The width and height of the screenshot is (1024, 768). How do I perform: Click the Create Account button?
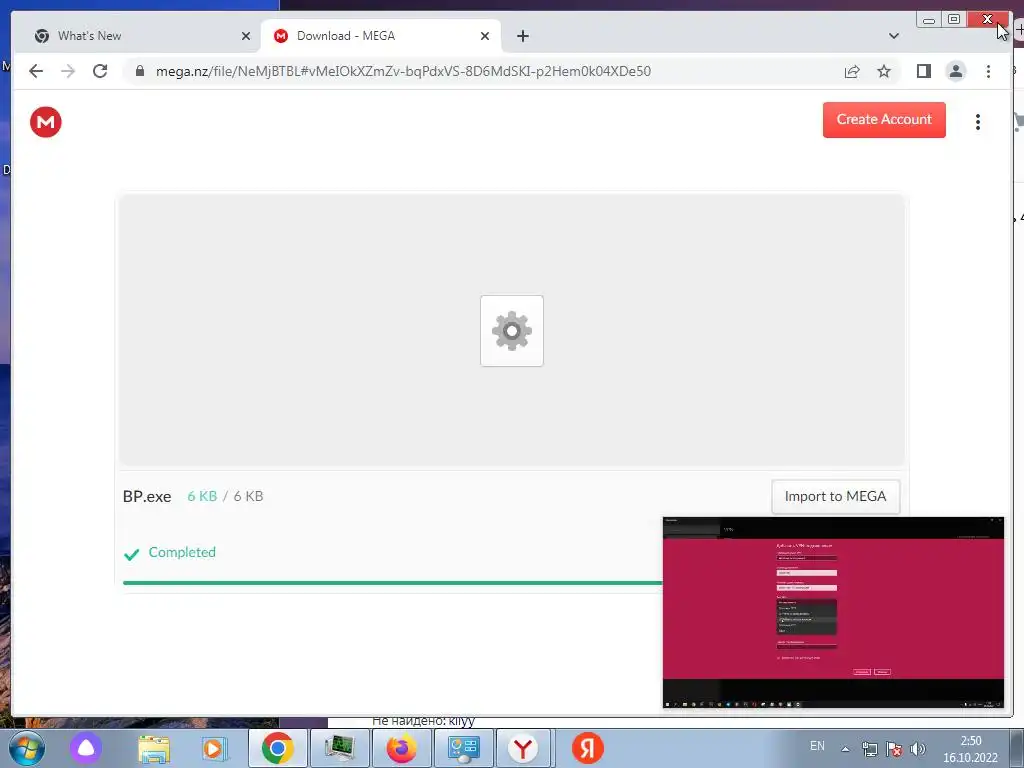coord(884,120)
